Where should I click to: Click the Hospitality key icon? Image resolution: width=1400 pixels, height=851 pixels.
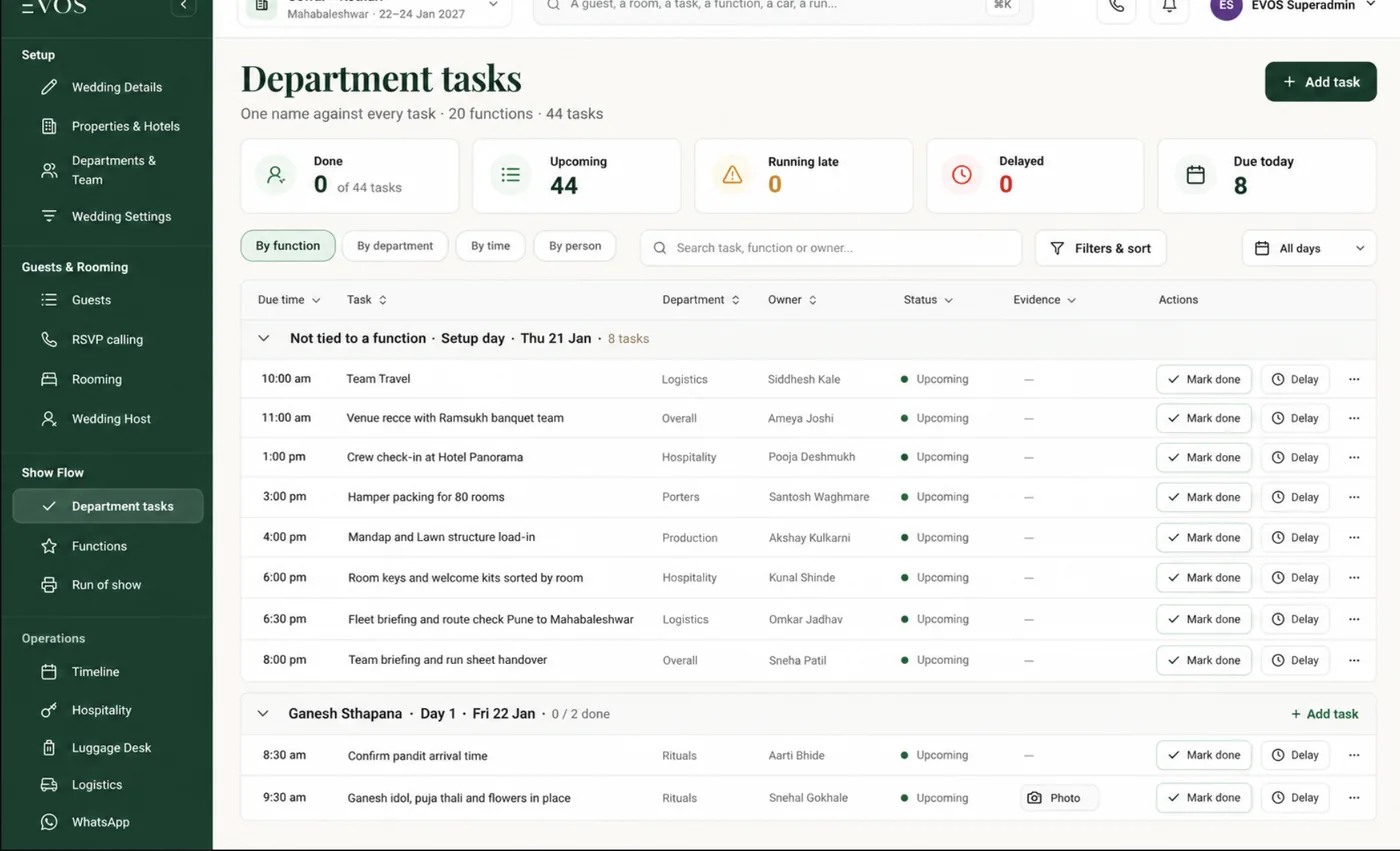tap(49, 710)
